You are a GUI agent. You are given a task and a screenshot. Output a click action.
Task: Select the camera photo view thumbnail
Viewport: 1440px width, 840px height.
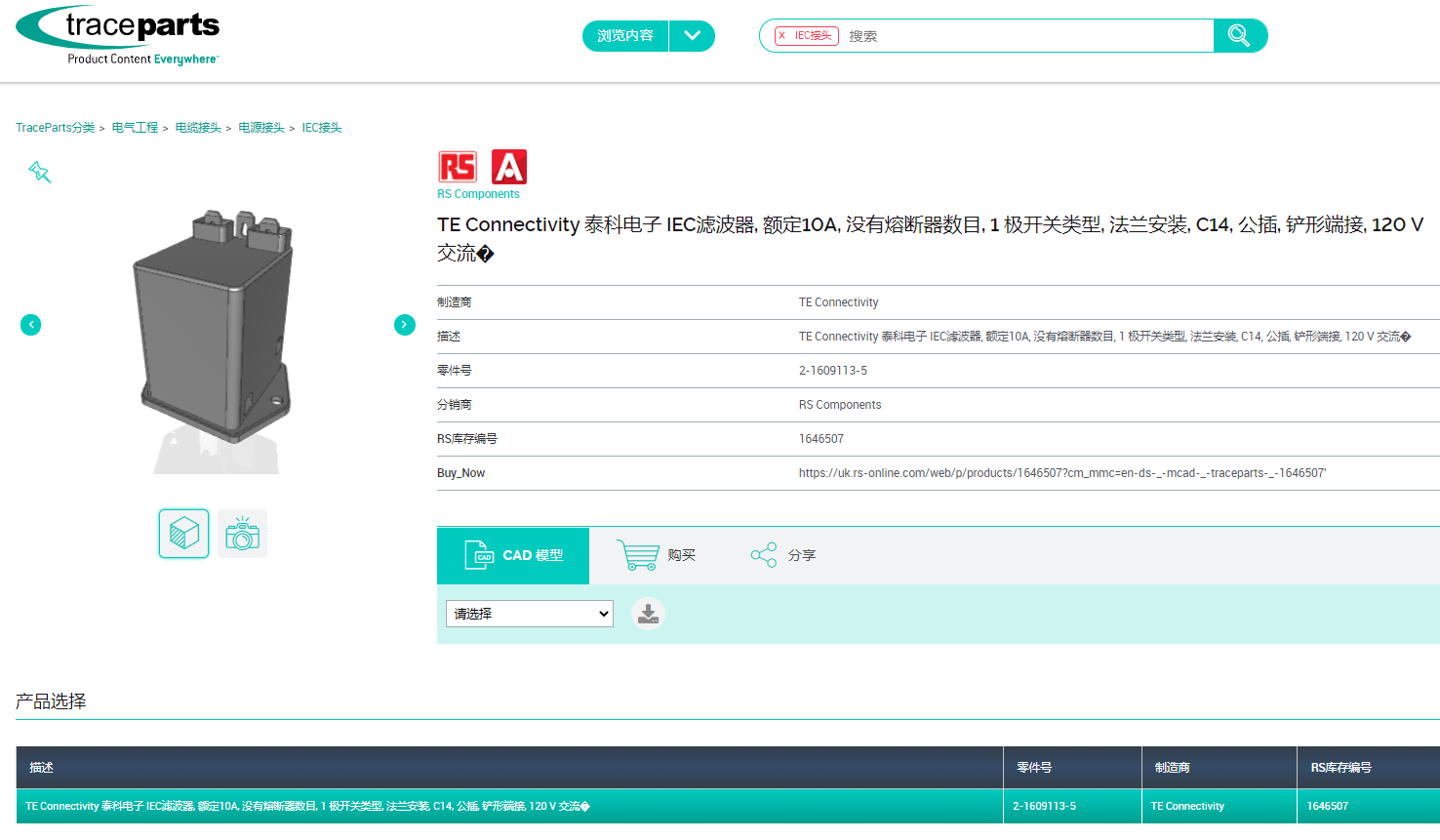(242, 534)
